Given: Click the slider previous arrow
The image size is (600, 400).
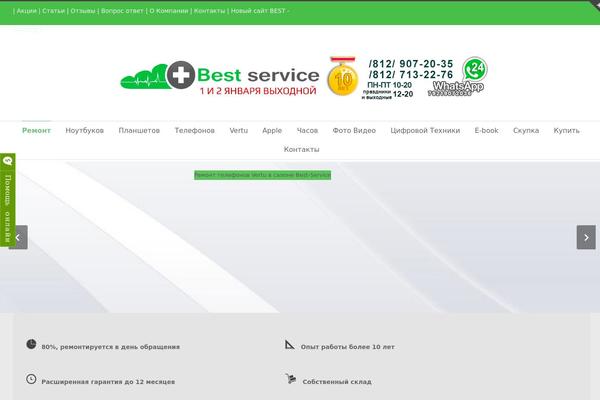Looking at the screenshot, I should [18, 237].
